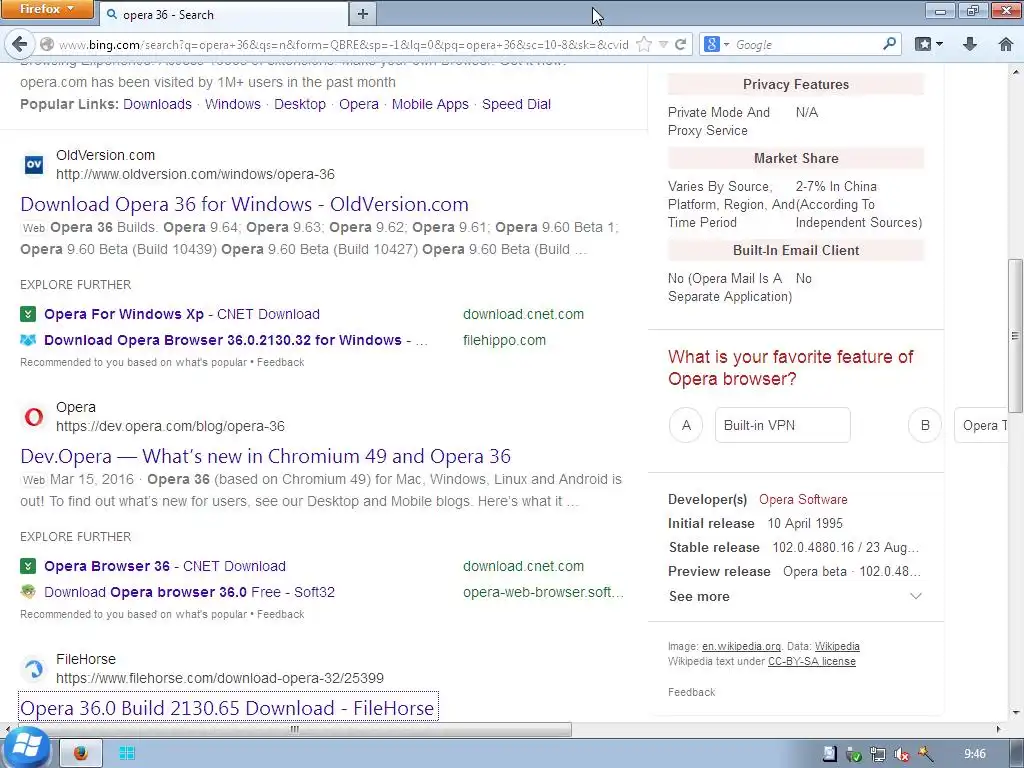Open Opera For Windows Xp CNET link
Screen dimensions: 1024x768
pyautogui.click(x=182, y=314)
